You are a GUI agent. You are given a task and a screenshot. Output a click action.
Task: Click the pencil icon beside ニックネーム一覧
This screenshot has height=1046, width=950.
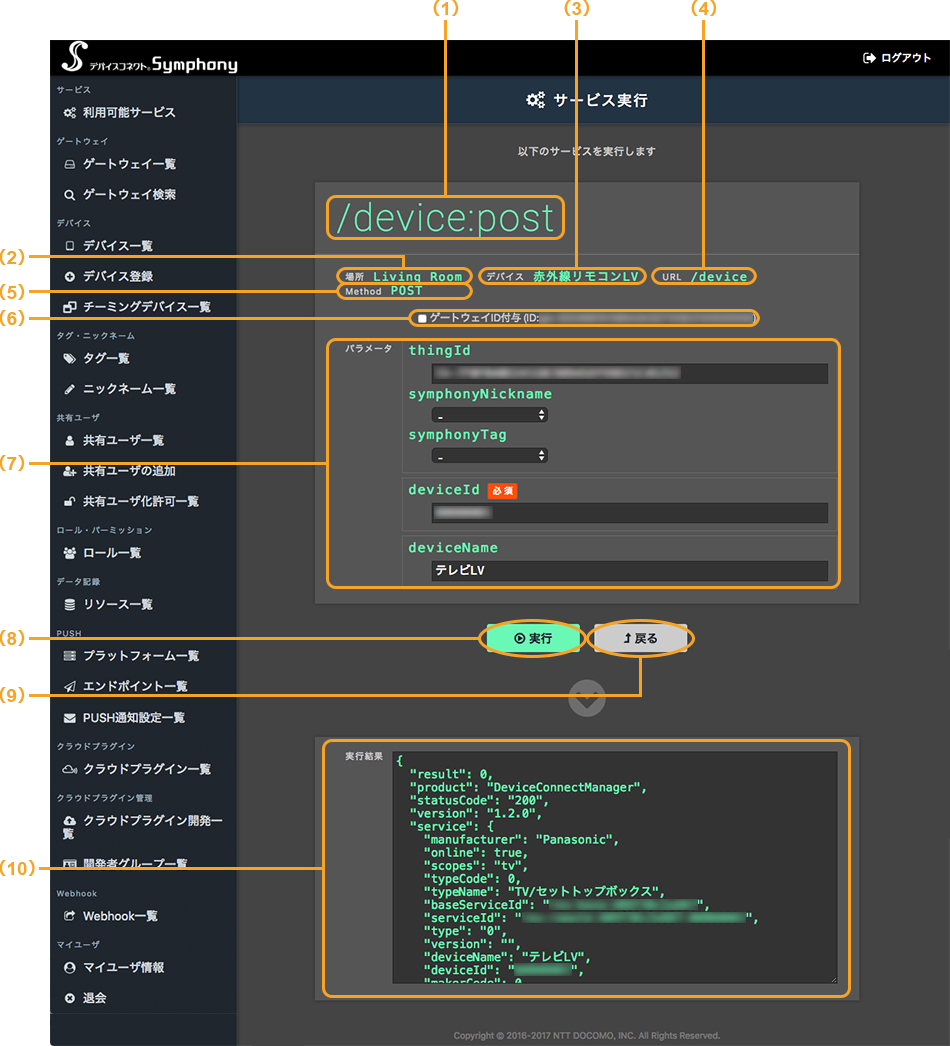[x=69, y=389]
